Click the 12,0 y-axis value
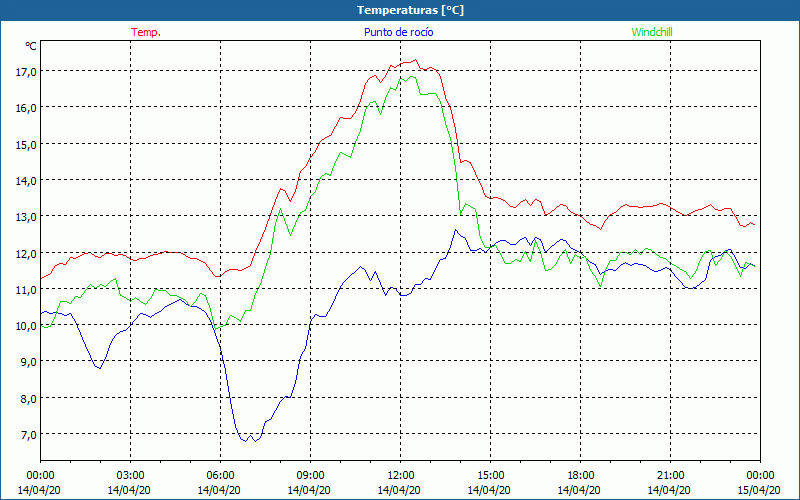This screenshot has width=800, height=500. click(x=26, y=254)
